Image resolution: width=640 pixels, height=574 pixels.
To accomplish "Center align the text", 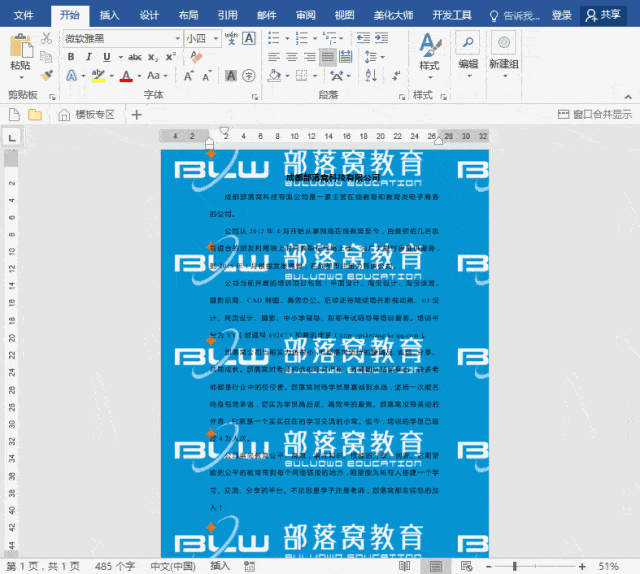I will coord(292,57).
